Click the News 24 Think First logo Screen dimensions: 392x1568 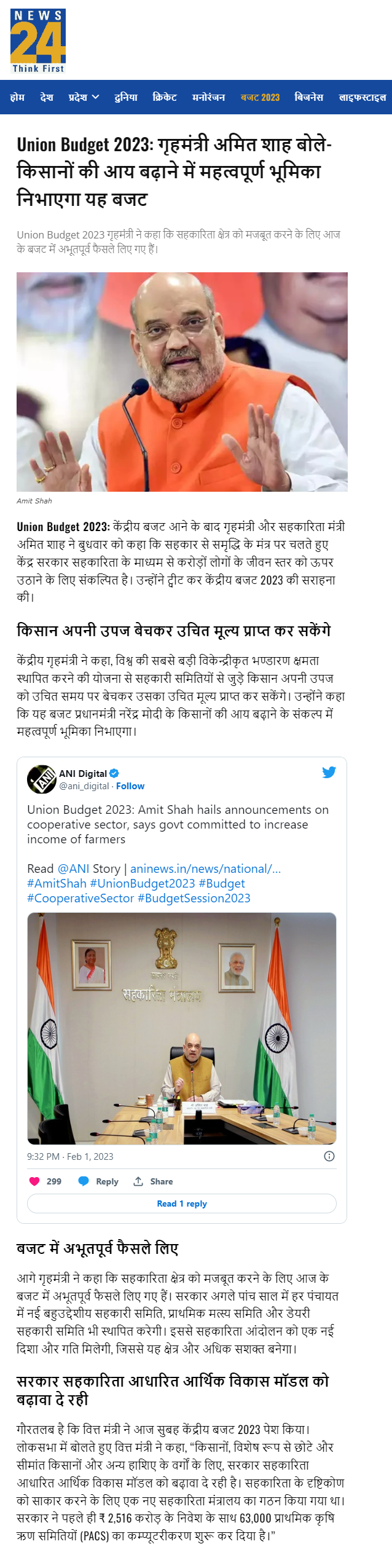38,41
